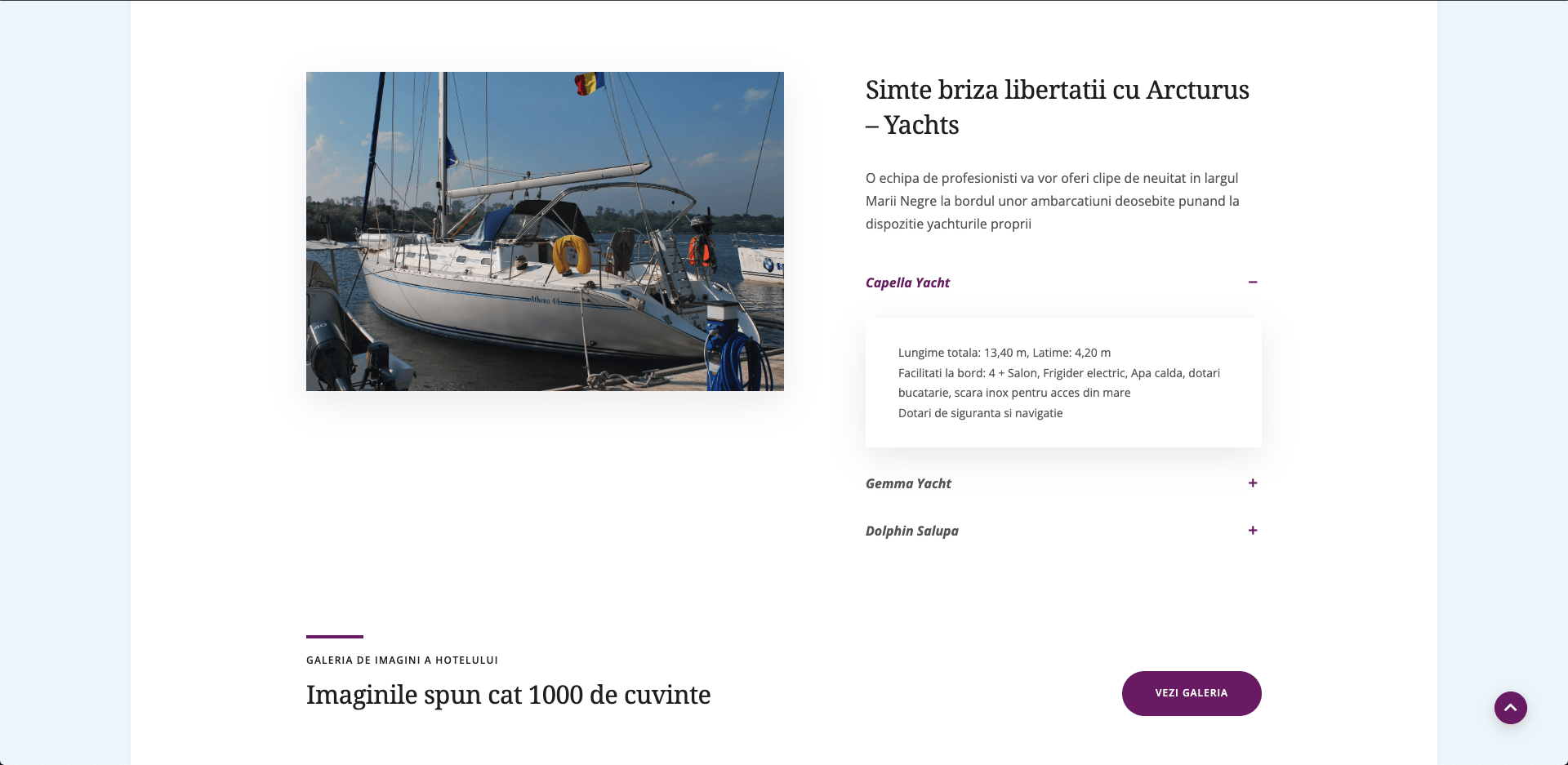Click the GALERIA DE IMAGINI A HOTELULUI label
The image size is (1568, 765).
[402, 660]
